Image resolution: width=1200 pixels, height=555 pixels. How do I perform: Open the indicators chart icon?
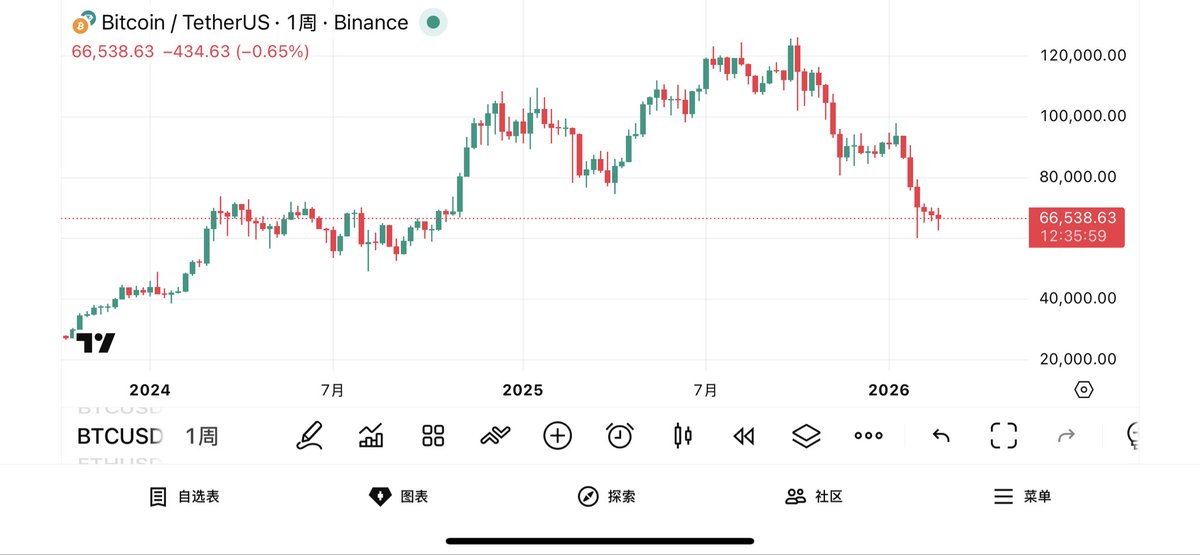[371, 435]
